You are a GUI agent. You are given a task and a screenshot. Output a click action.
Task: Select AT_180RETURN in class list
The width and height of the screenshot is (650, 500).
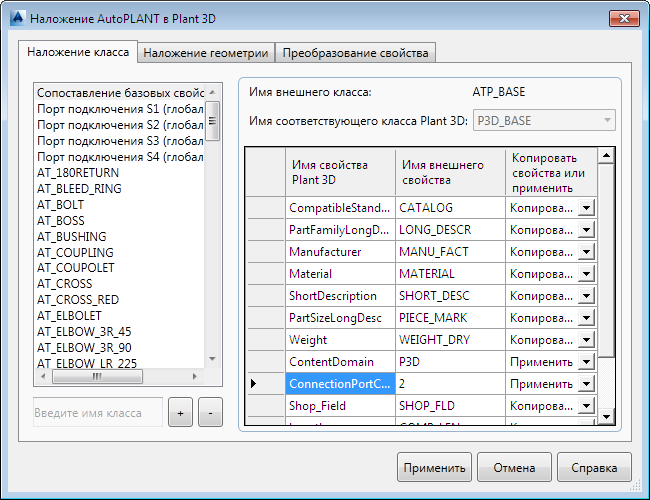click(x=120, y=172)
